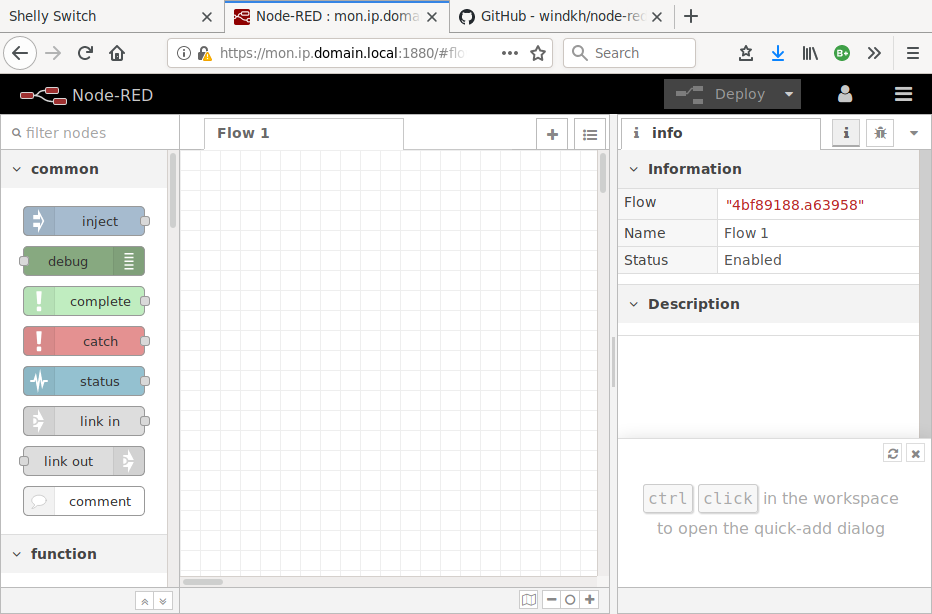Screen dimensions: 932x614
Task: Open page actions ellipsis menu
Action: tap(510, 53)
